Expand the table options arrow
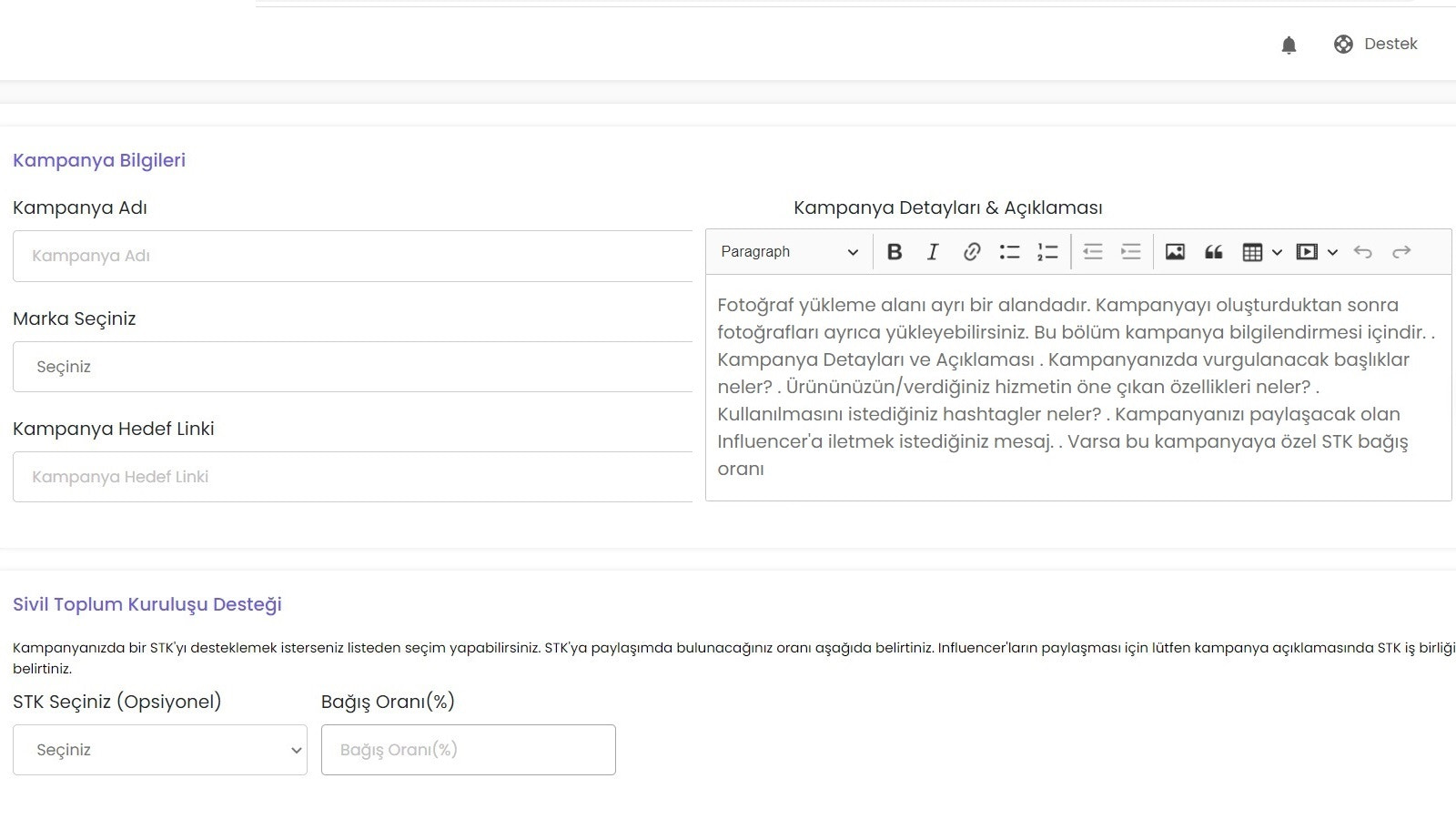The image size is (1456, 819). pos(1277,252)
